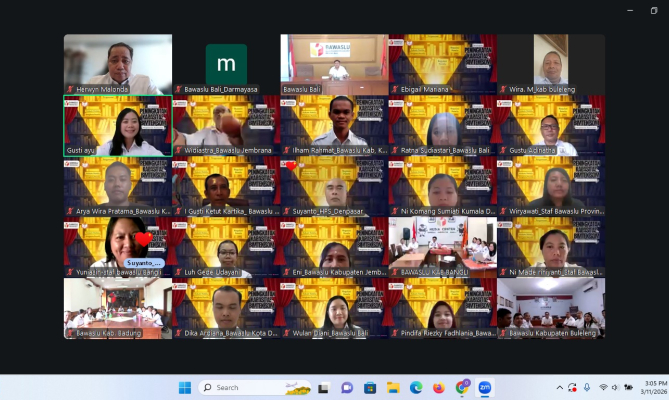Open the Windows Start menu
669x400 pixels.
(184, 387)
